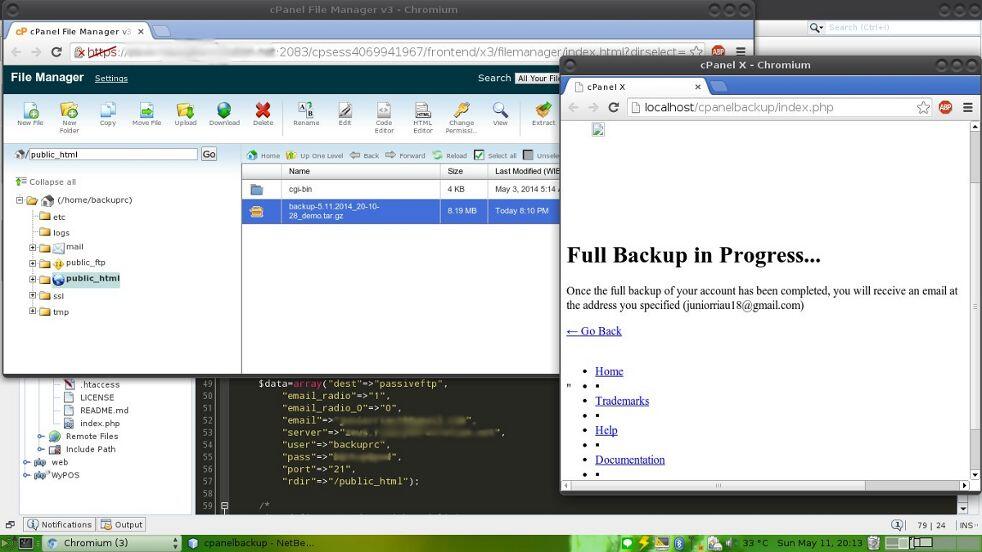
Task: Click the Unselect all checkbox
Action: [528, 155]
